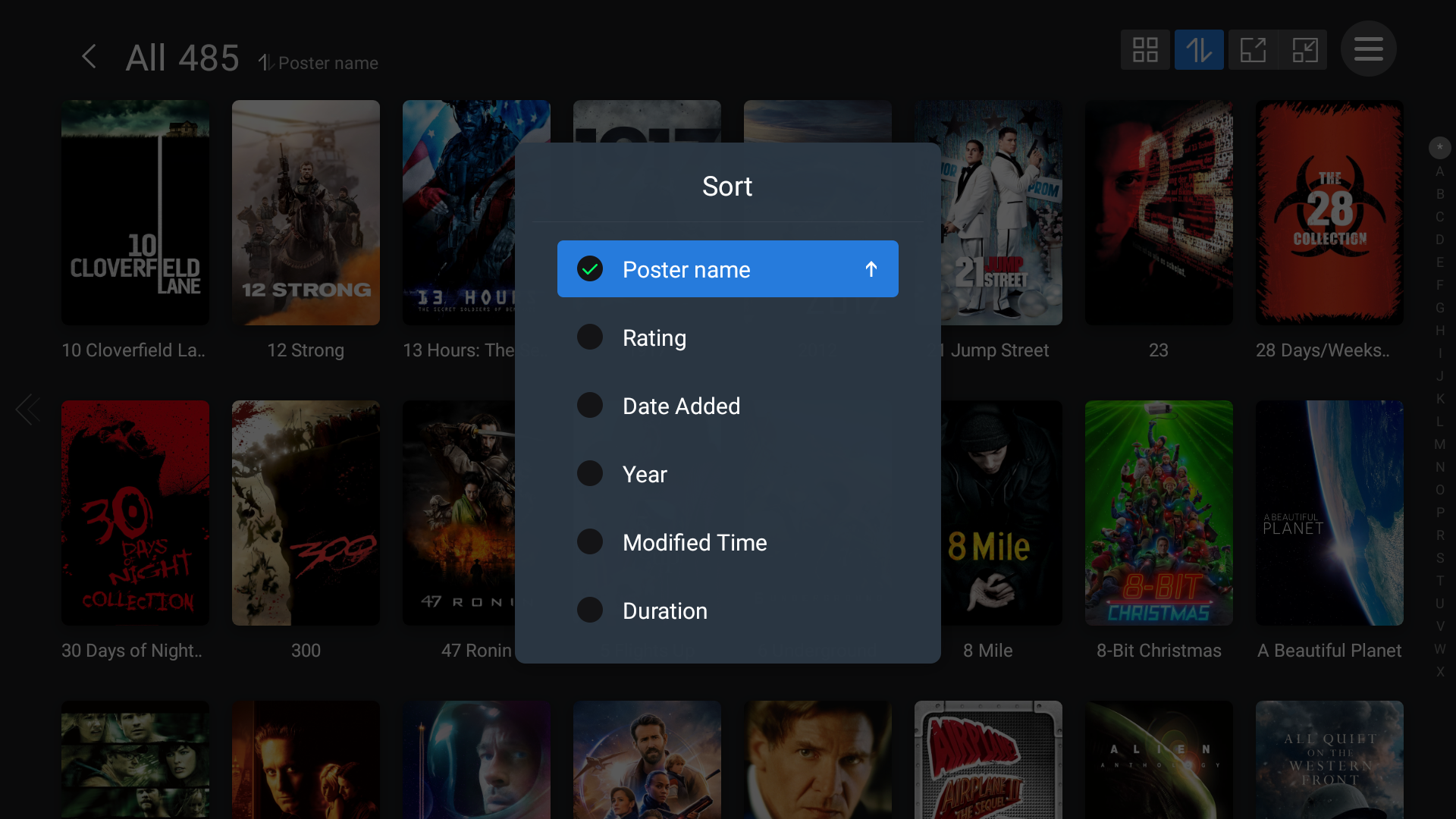Image resolution: width=1456 pixels, height=819 pixels.
Task: Select Poster name sort option
Action: (728, 269)
